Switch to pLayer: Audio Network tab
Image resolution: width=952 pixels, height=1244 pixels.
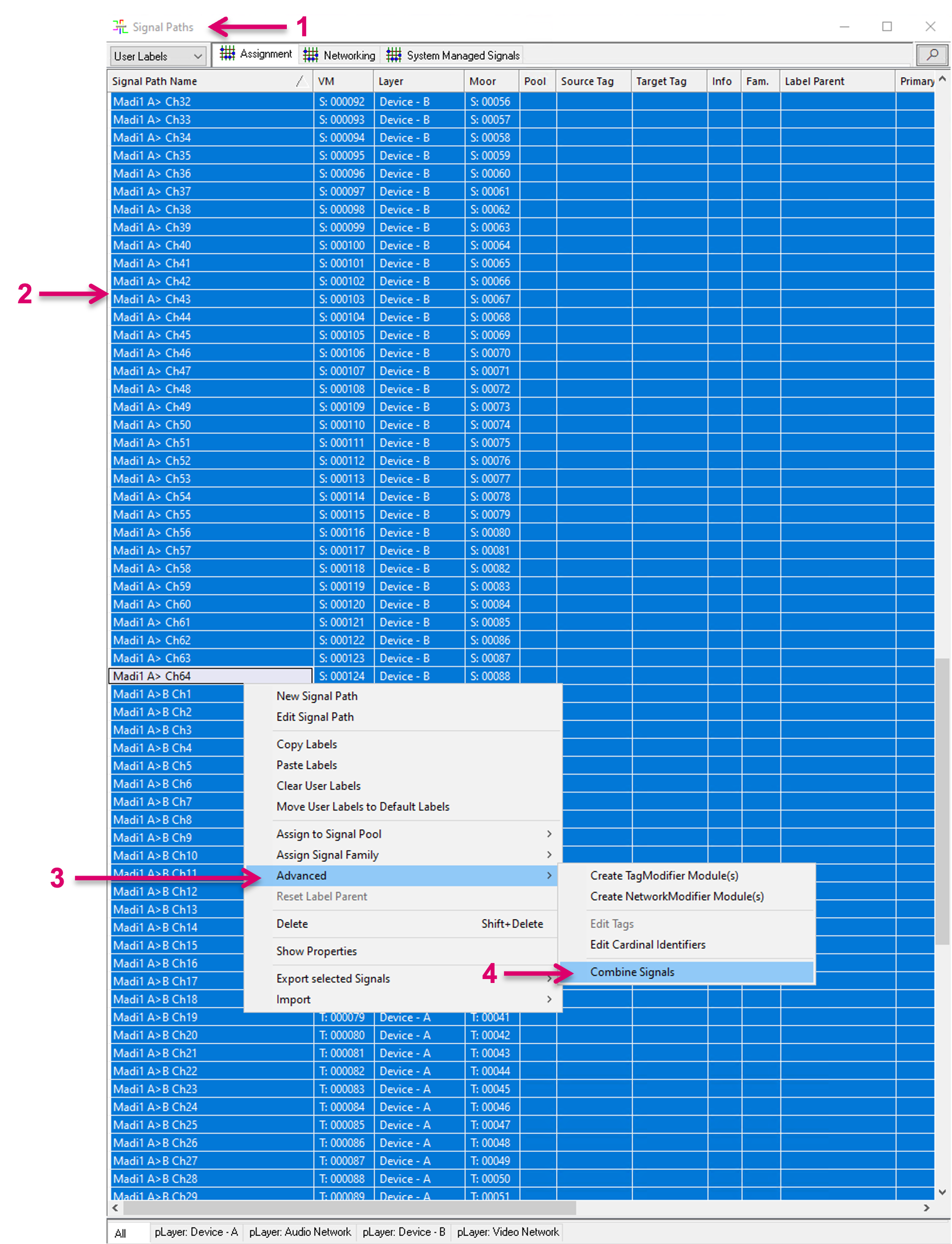tap(300, 1232)
